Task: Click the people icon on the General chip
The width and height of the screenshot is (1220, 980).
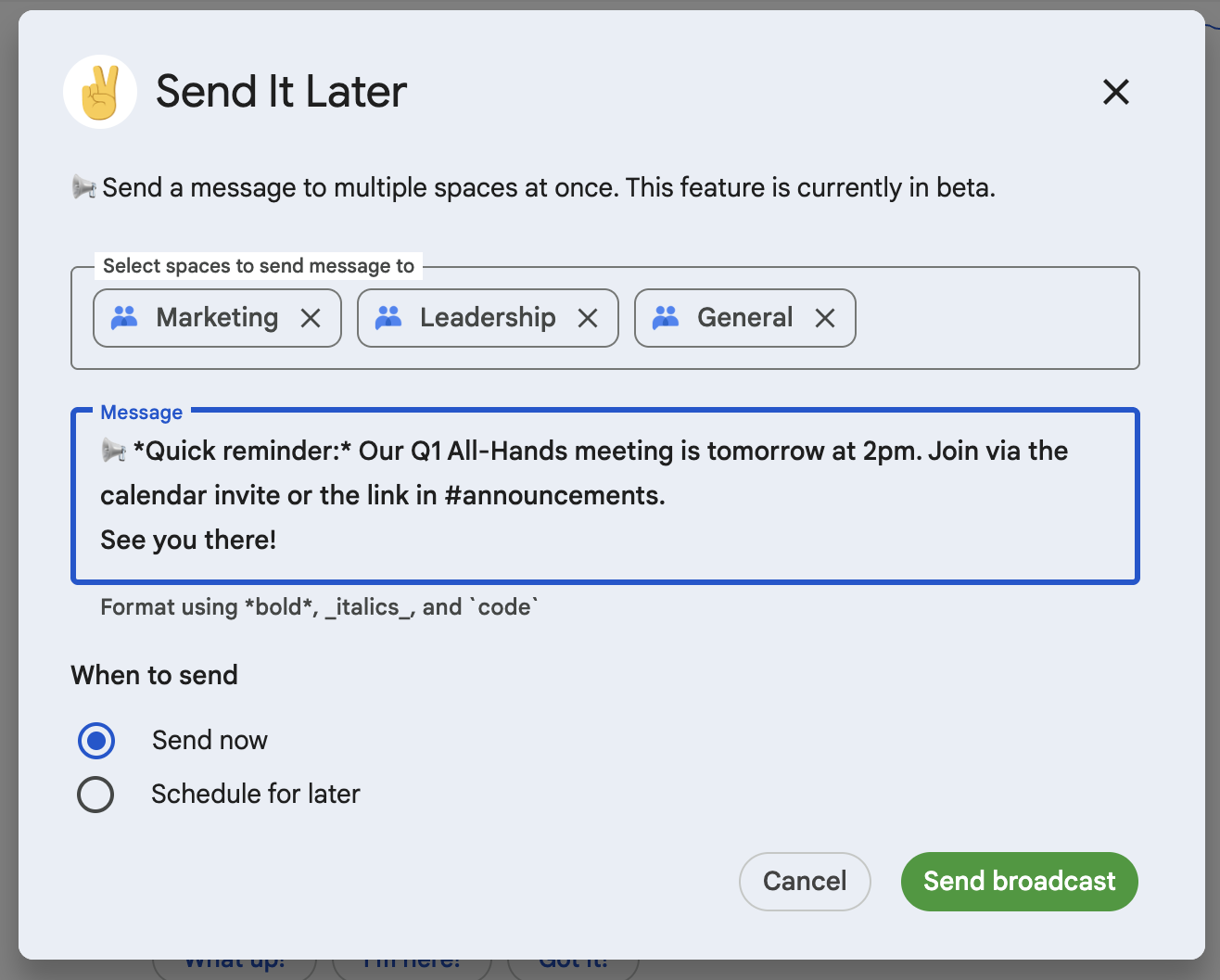Action: pyautogui.click(x=667, y=317)
